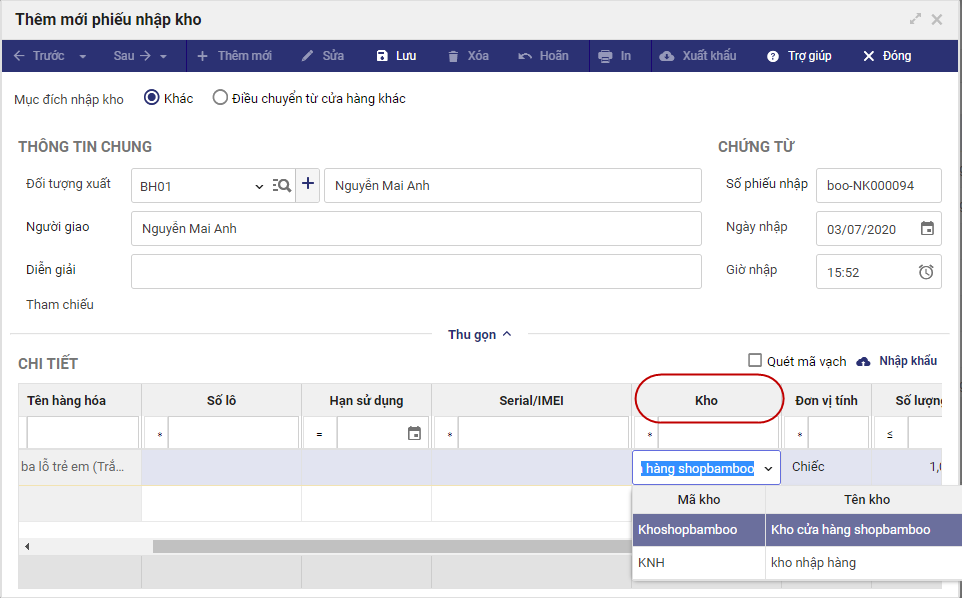Open calendar icon for Ngày nhập
962x598 pixels.
point(927,228)
